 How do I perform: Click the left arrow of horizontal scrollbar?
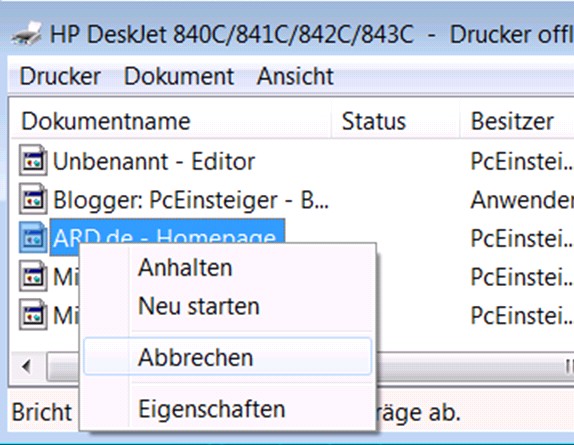tap(26, 366)
